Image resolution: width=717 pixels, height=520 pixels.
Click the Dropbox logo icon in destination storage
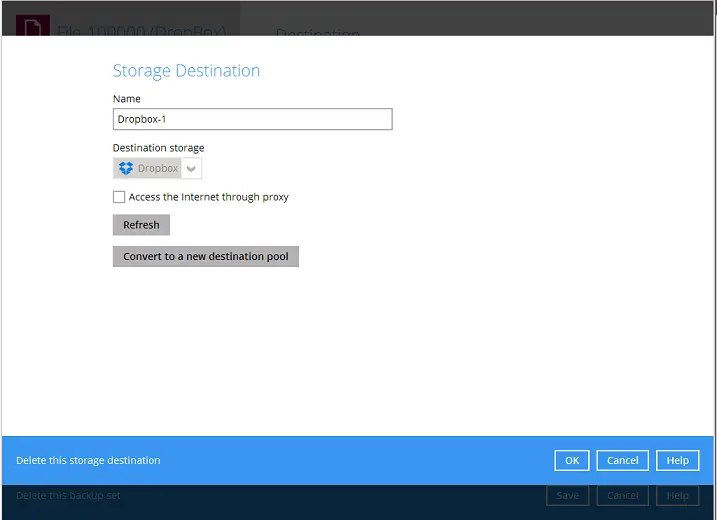pos(125,169)
